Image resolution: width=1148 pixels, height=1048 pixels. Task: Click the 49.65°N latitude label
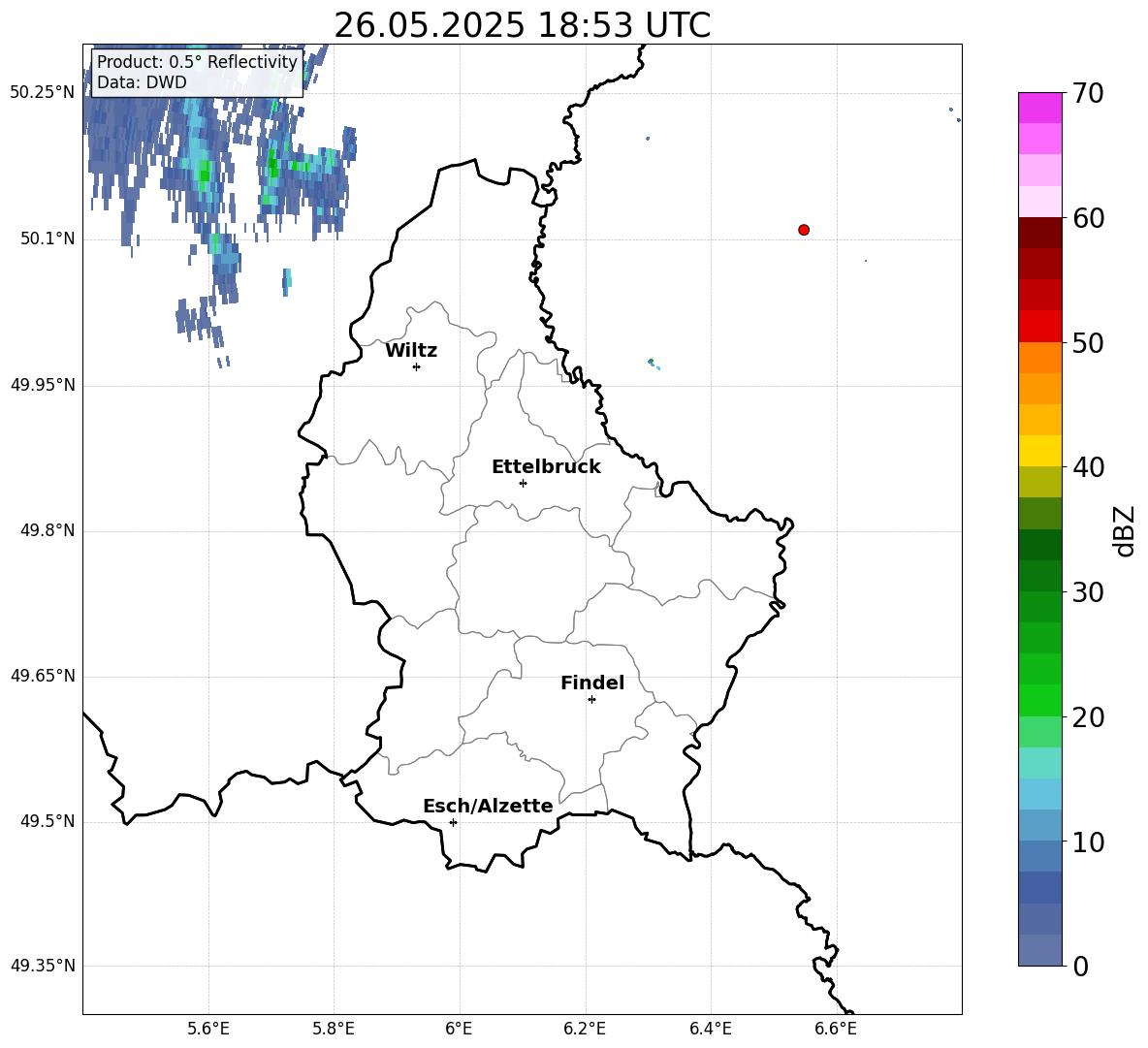click(43, 676)
